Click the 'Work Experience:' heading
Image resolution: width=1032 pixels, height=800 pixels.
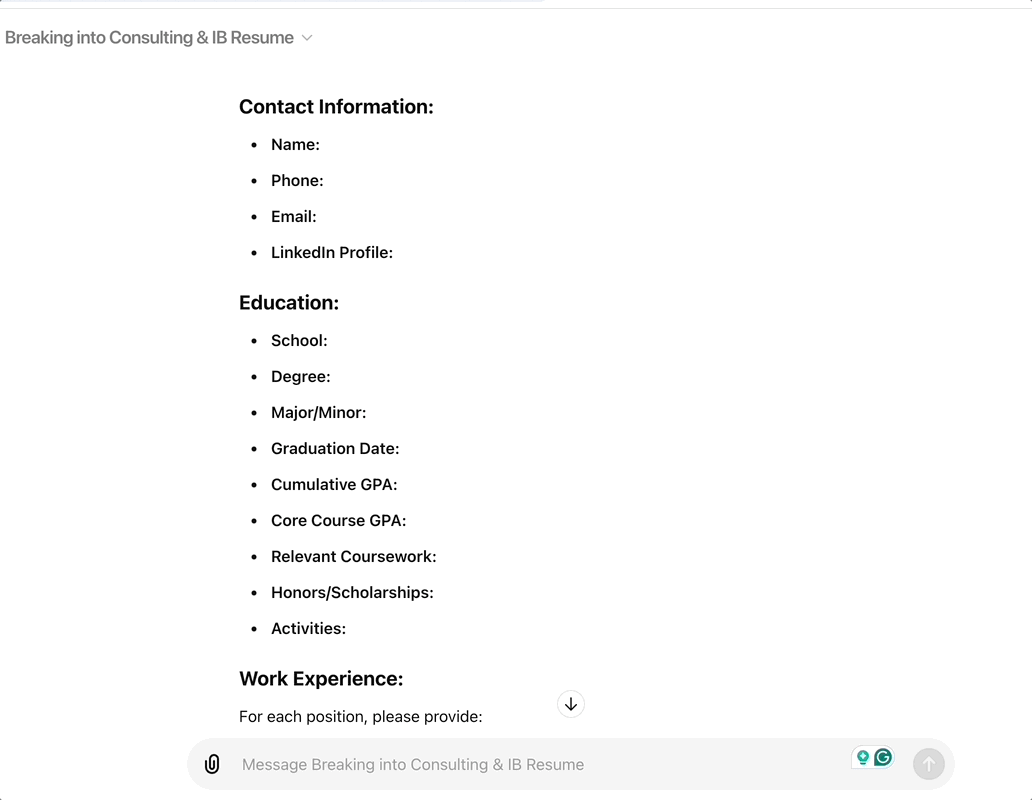click(x=321, y=679)
